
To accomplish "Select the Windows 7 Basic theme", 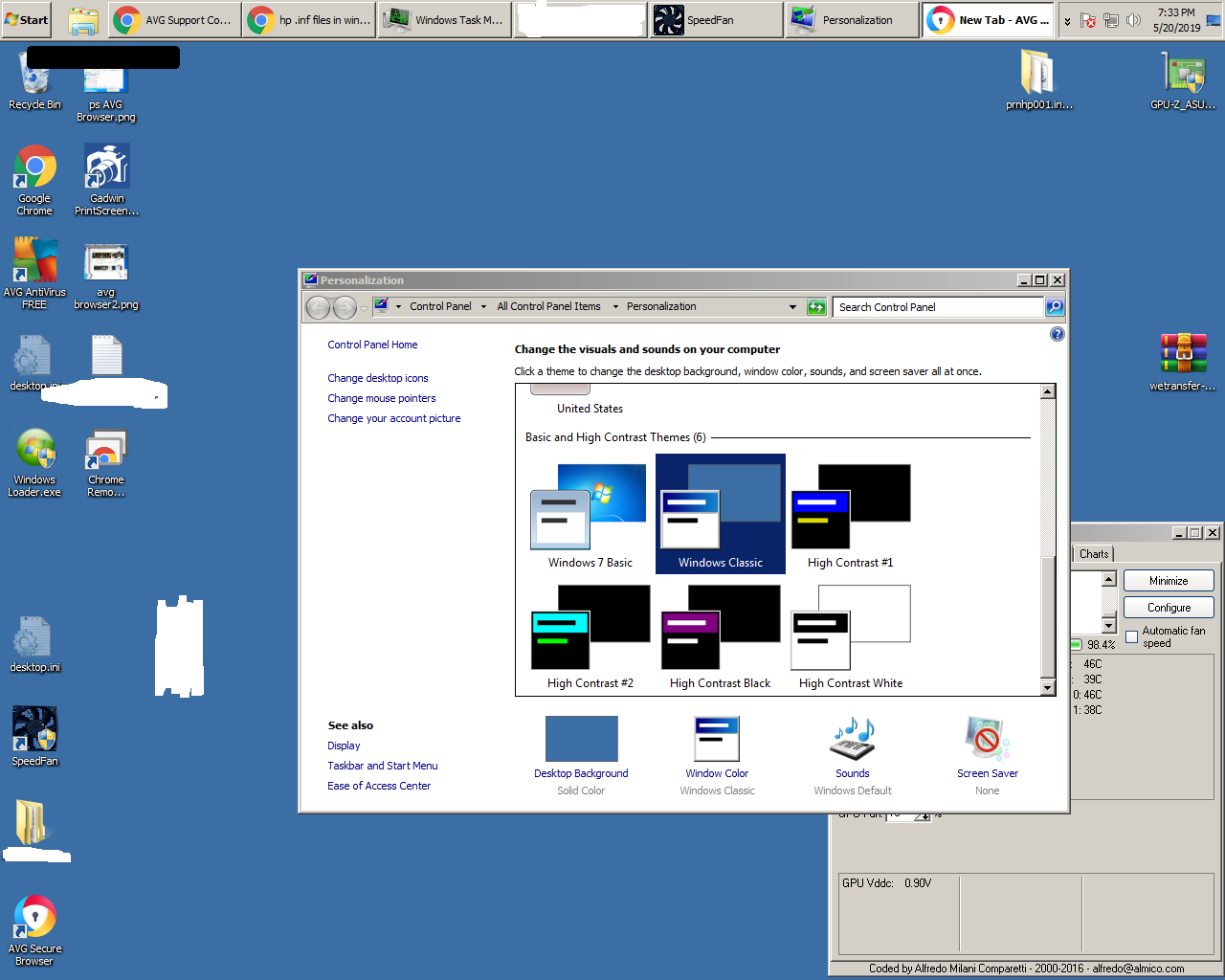I will (590, 515).
